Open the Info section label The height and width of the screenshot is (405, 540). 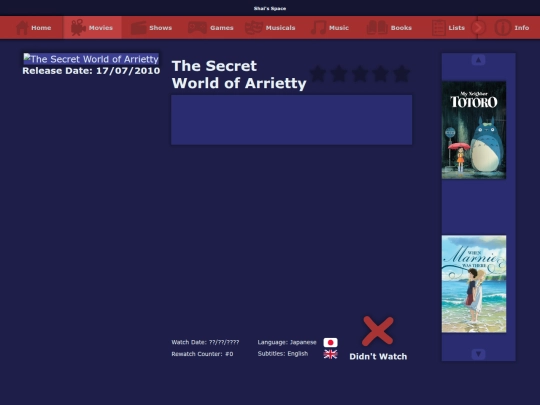click(522, 28)
